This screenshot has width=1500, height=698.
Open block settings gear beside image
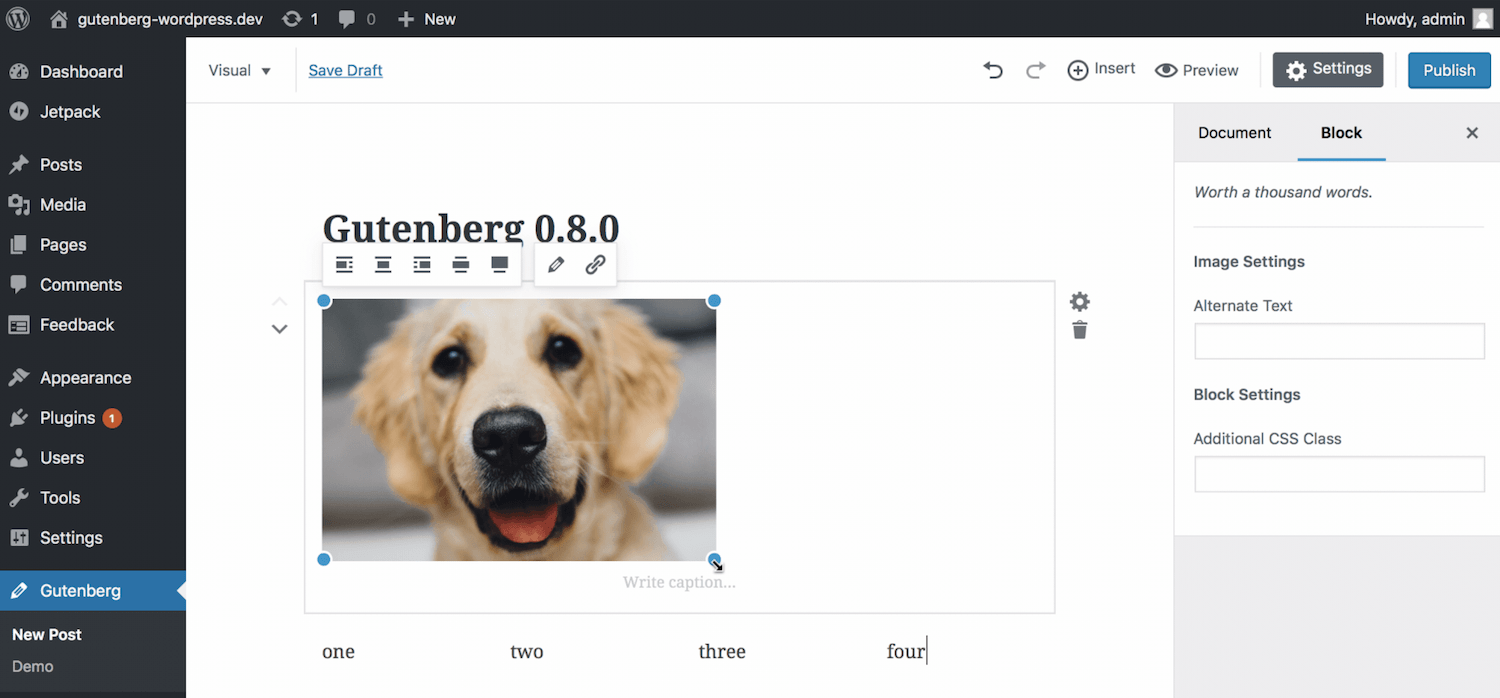coord(1080,301)
